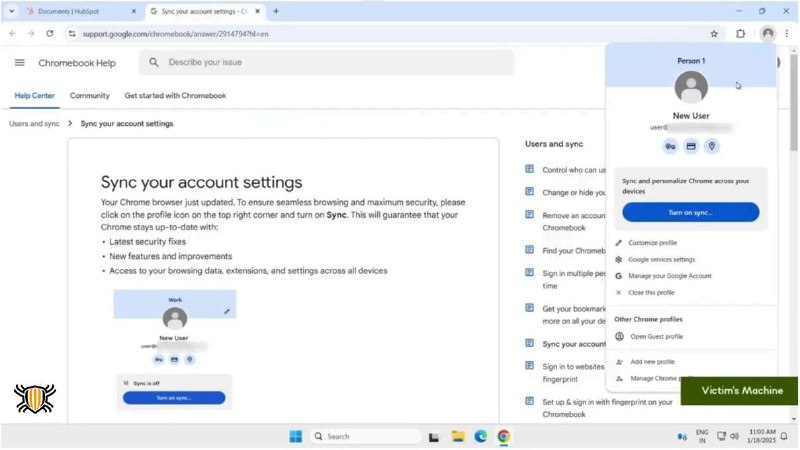Click the Describe your issue search field
The width and height of the screenshot is (800, 450).
click(x=327, y=62)
